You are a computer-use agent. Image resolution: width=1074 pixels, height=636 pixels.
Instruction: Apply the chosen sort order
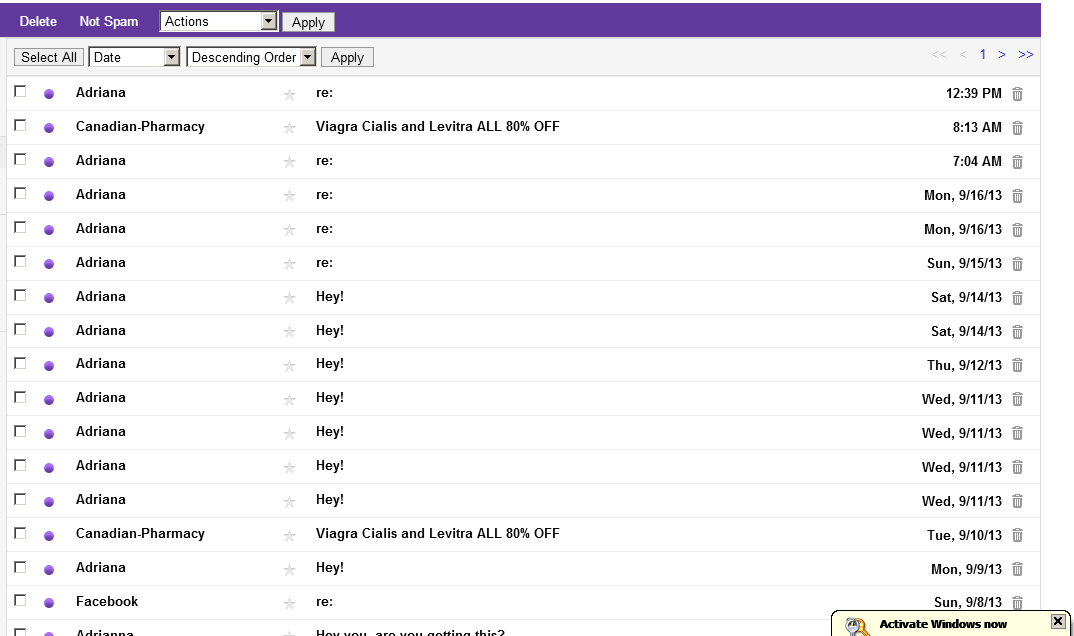(x=347, y=58)
